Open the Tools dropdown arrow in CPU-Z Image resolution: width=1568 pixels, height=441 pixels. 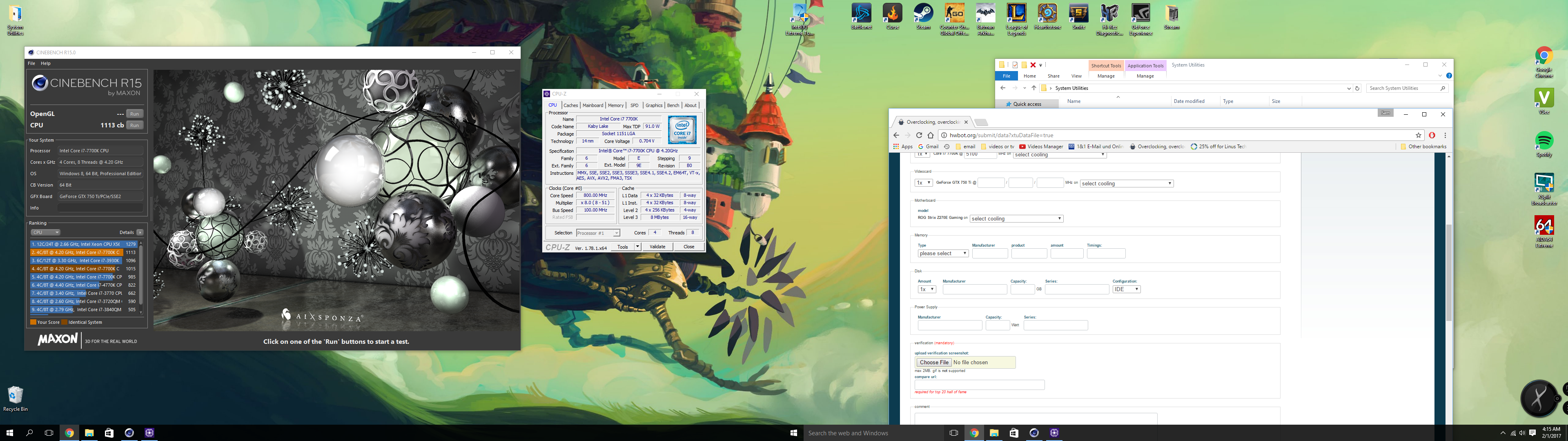pyautogui.click(x=637, y=247)
